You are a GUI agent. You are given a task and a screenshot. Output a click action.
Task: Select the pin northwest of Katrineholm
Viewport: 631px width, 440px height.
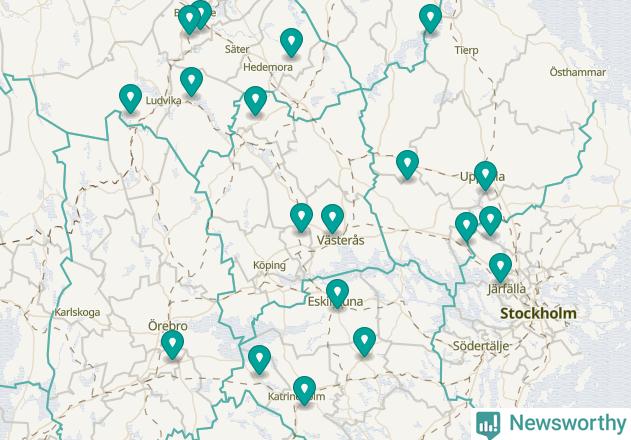(x=259, y=359)
